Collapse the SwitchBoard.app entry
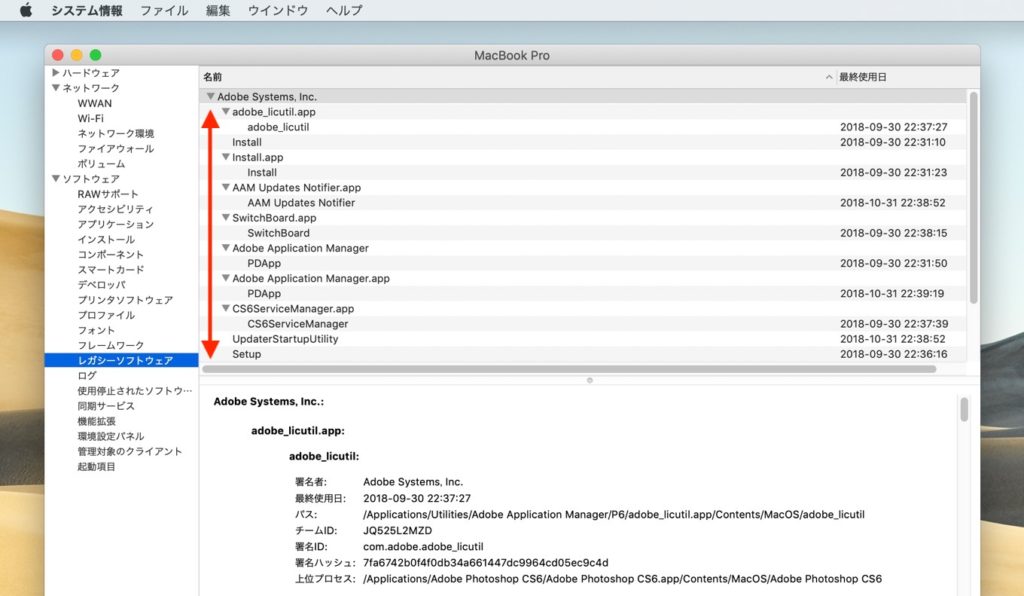Viewport: 1024px width, 596px height. (x=225, y=217)
